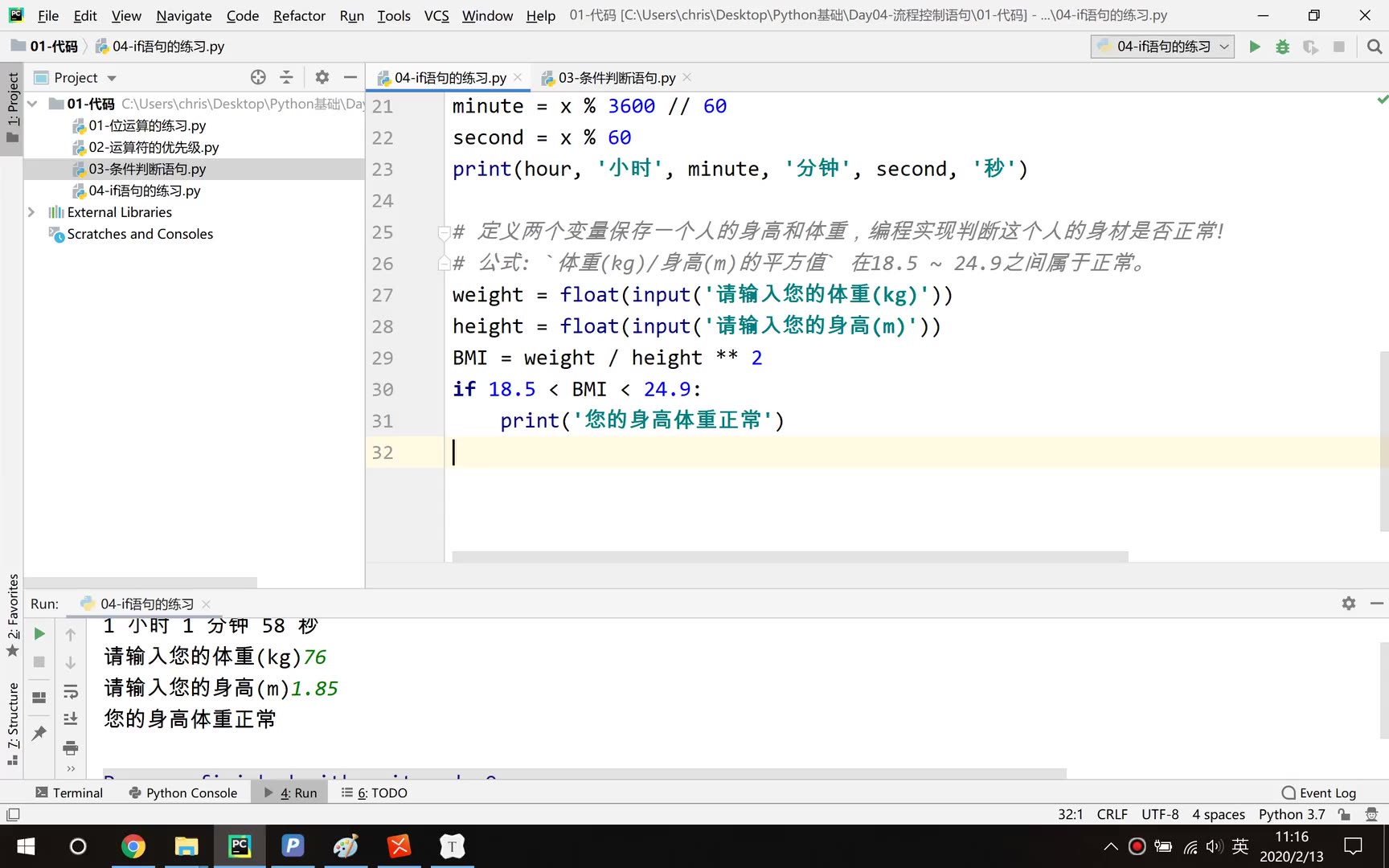The image size is (1389, 868).
Task: Open search everywhere with the magnifier icon
Action: point(1375,46)
